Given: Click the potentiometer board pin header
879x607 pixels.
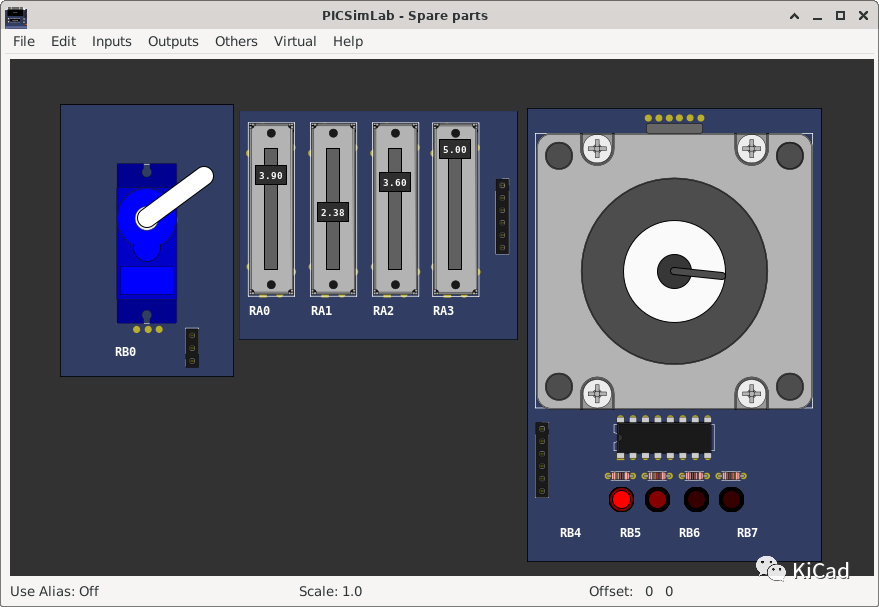Looking at the screenshot, I should point(502,216).
